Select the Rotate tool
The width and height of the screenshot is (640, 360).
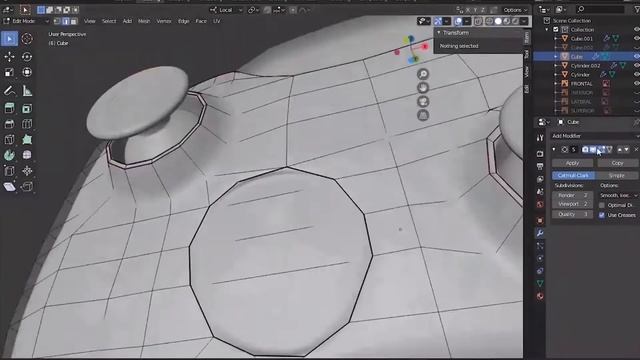tap(27, 57)
